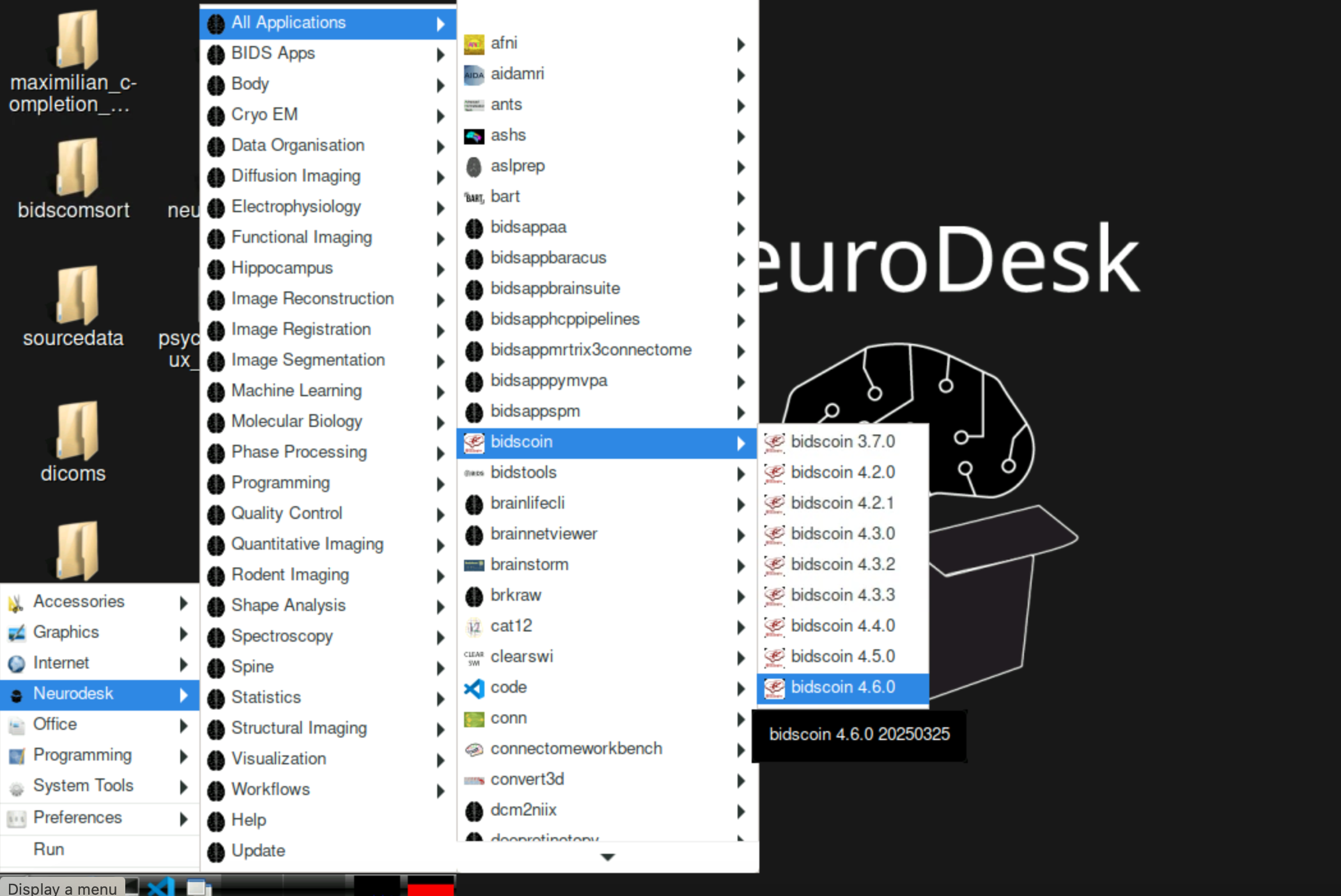Click the Help entry
The image size is (1341, 896).
[328, 821]
